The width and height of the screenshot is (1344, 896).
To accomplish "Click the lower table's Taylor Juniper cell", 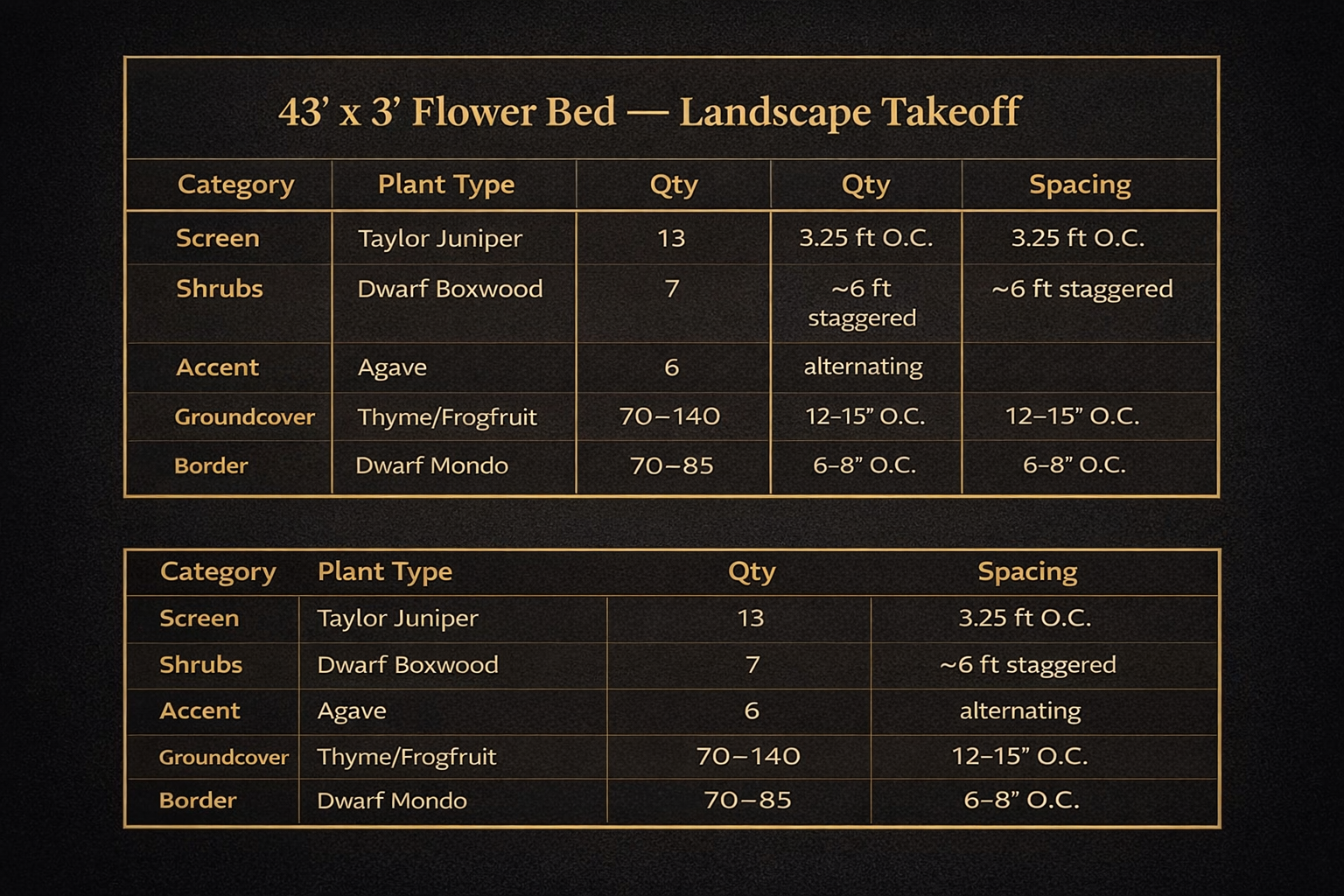I will [397, 619].
